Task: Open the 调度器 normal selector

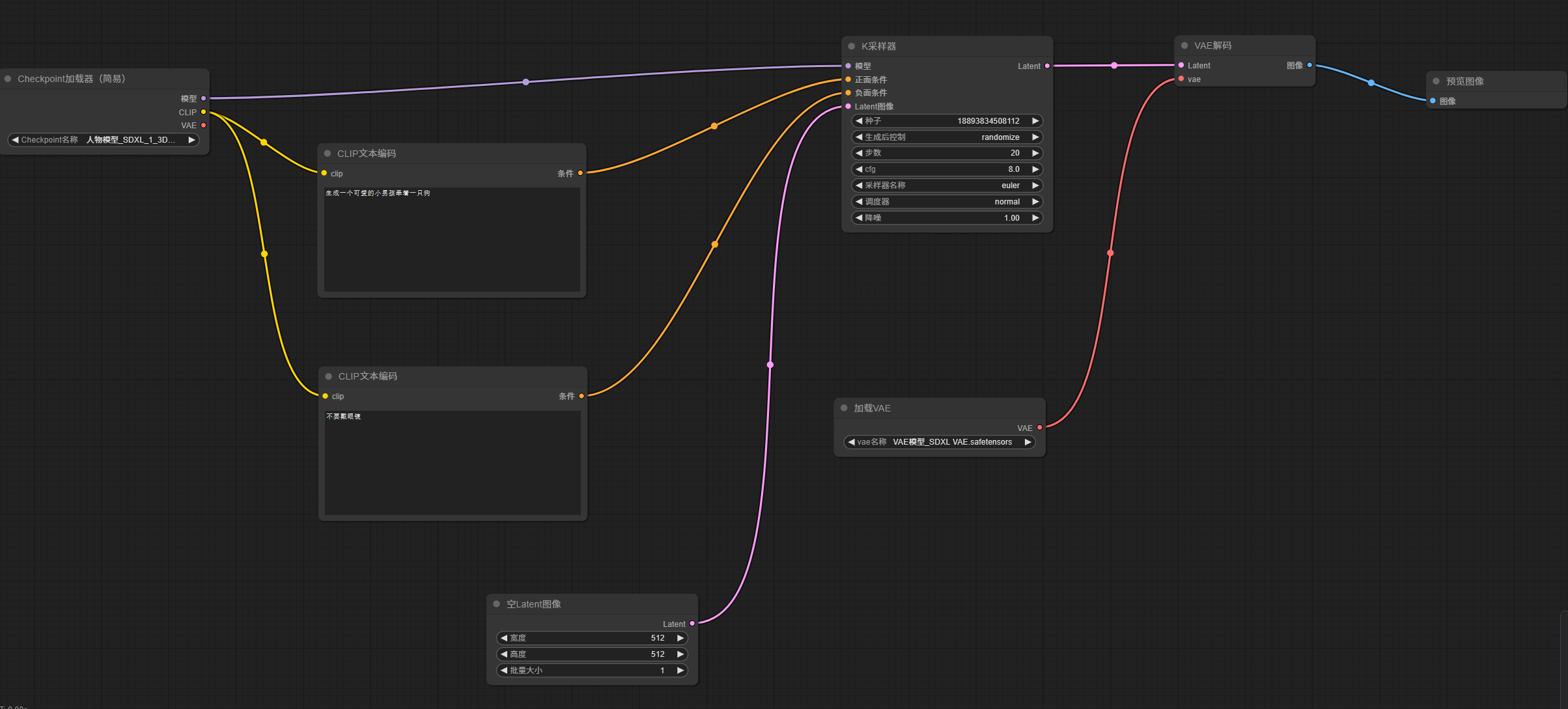Action: [x=947, y=202]
